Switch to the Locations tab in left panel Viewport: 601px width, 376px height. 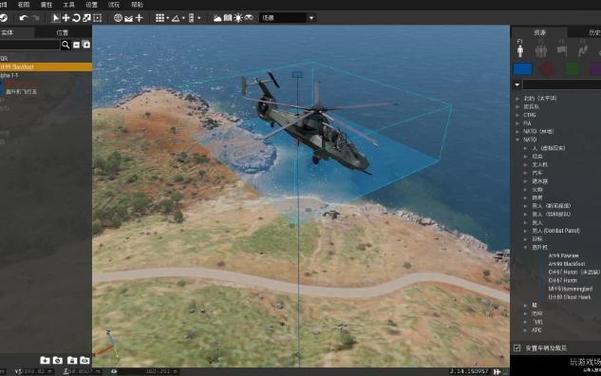pyautogui.click(x=63, y=33)
